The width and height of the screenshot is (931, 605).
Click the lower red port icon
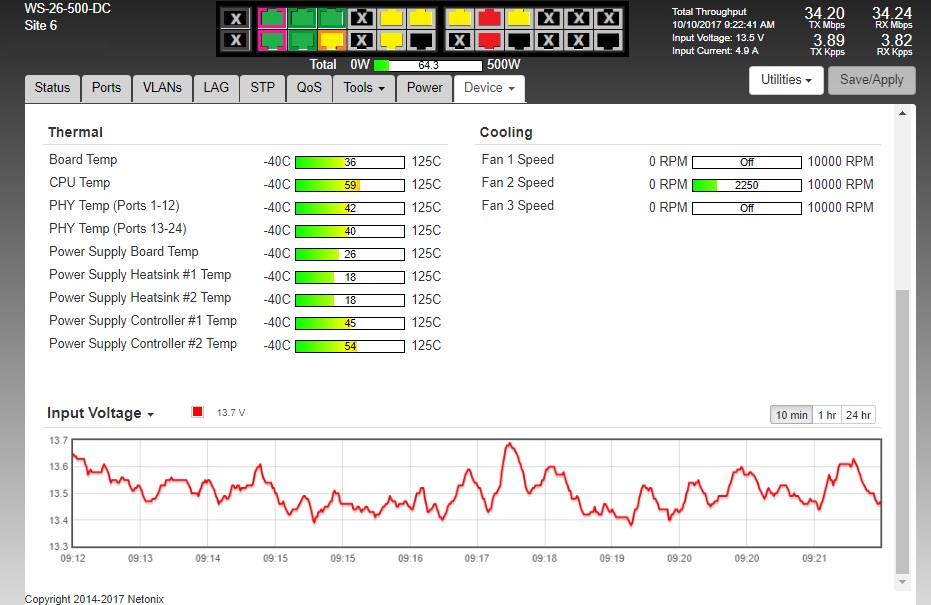[x=489, y=40]
